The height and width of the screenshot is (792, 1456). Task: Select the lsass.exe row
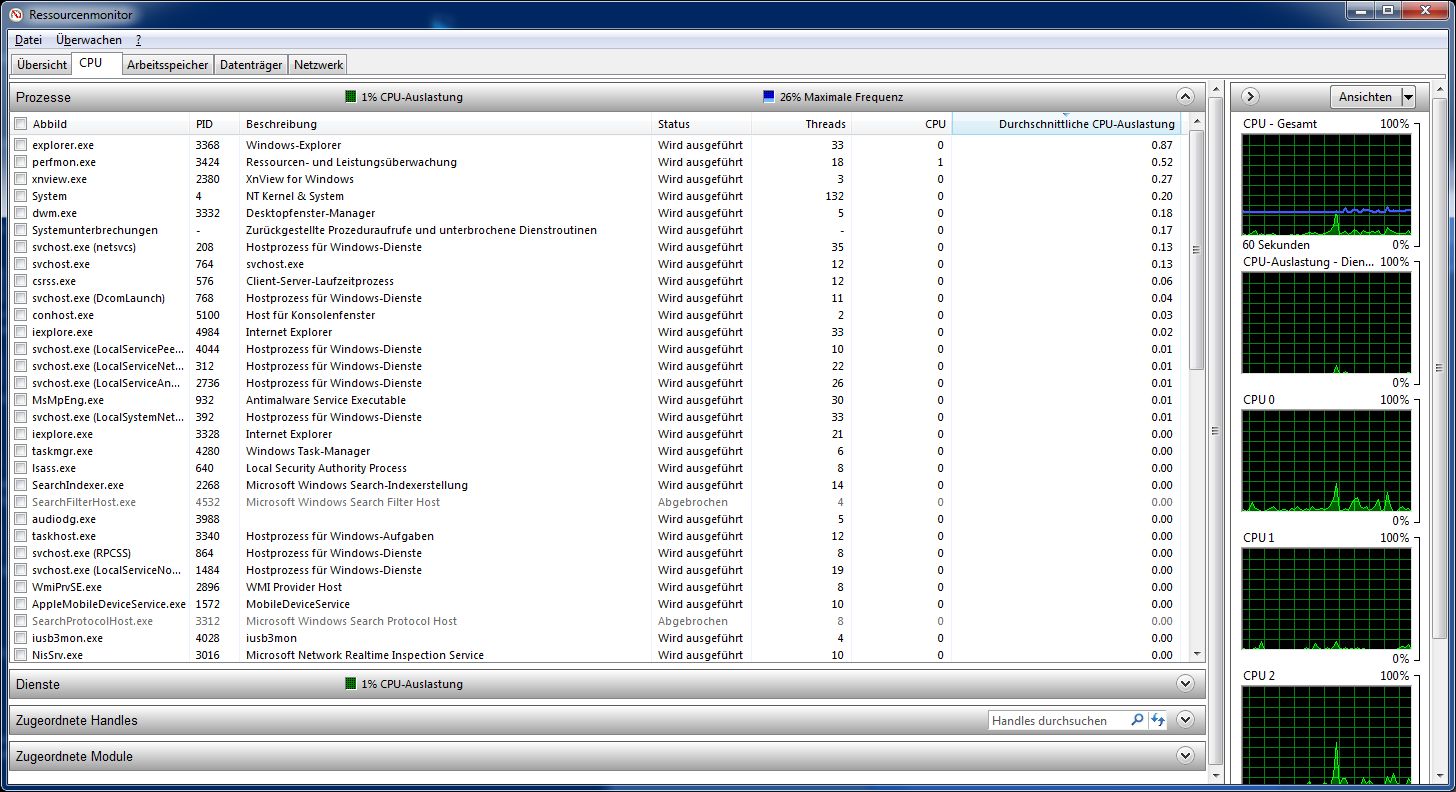(x=594, y=468)
